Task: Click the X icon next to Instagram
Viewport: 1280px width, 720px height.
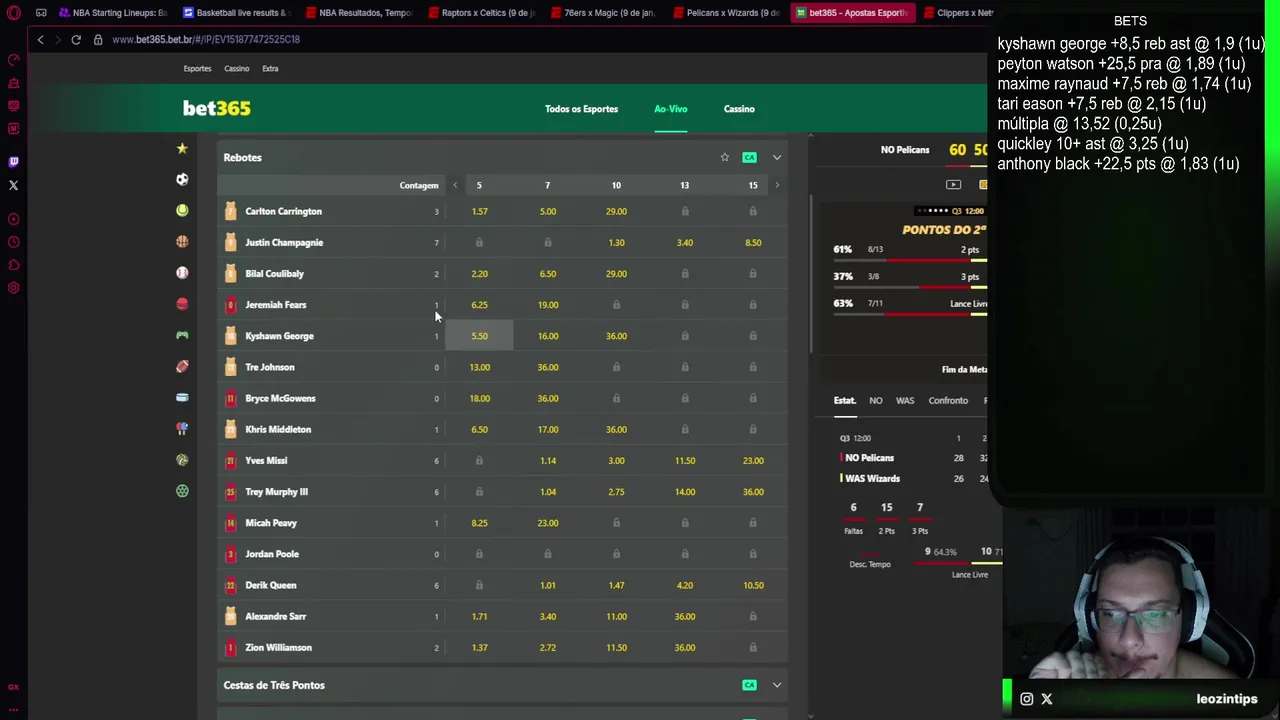Action: click(x=1047, y=699)
